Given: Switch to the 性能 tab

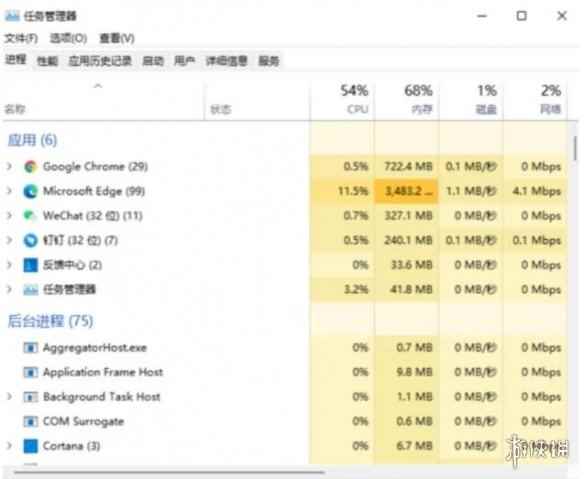Looking at the screenshot, I should click(x=47, y=61).
